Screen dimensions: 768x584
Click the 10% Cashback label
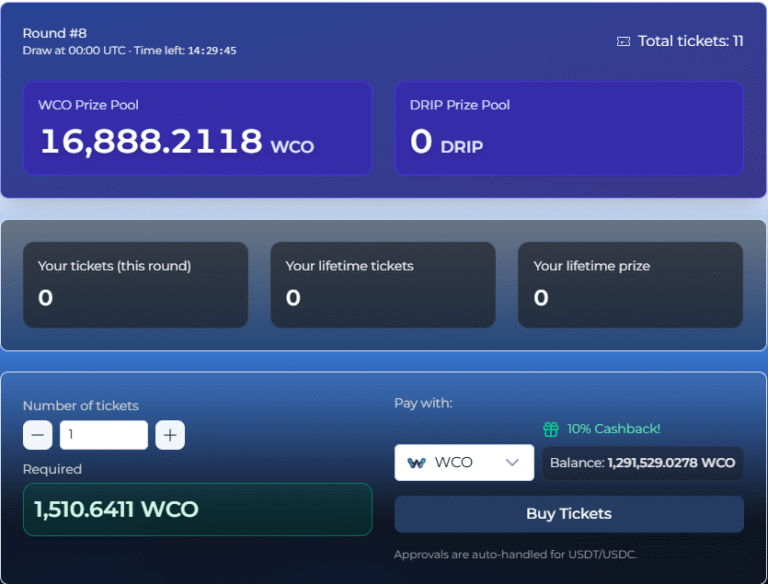(614, 429)
